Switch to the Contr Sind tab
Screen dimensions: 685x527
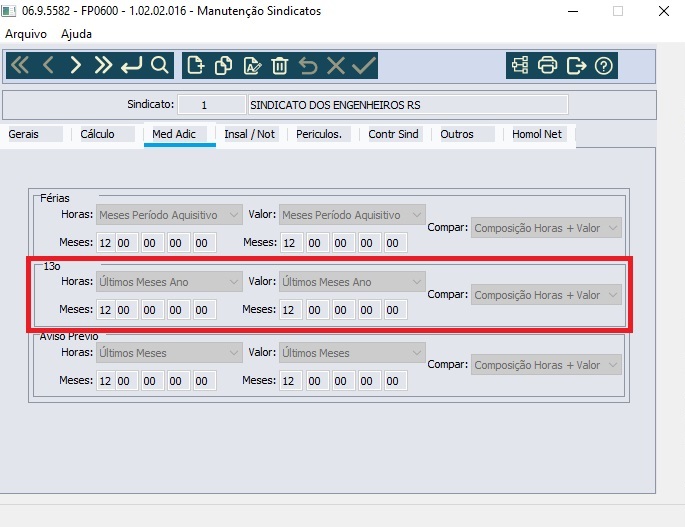(x=393, y=134)
